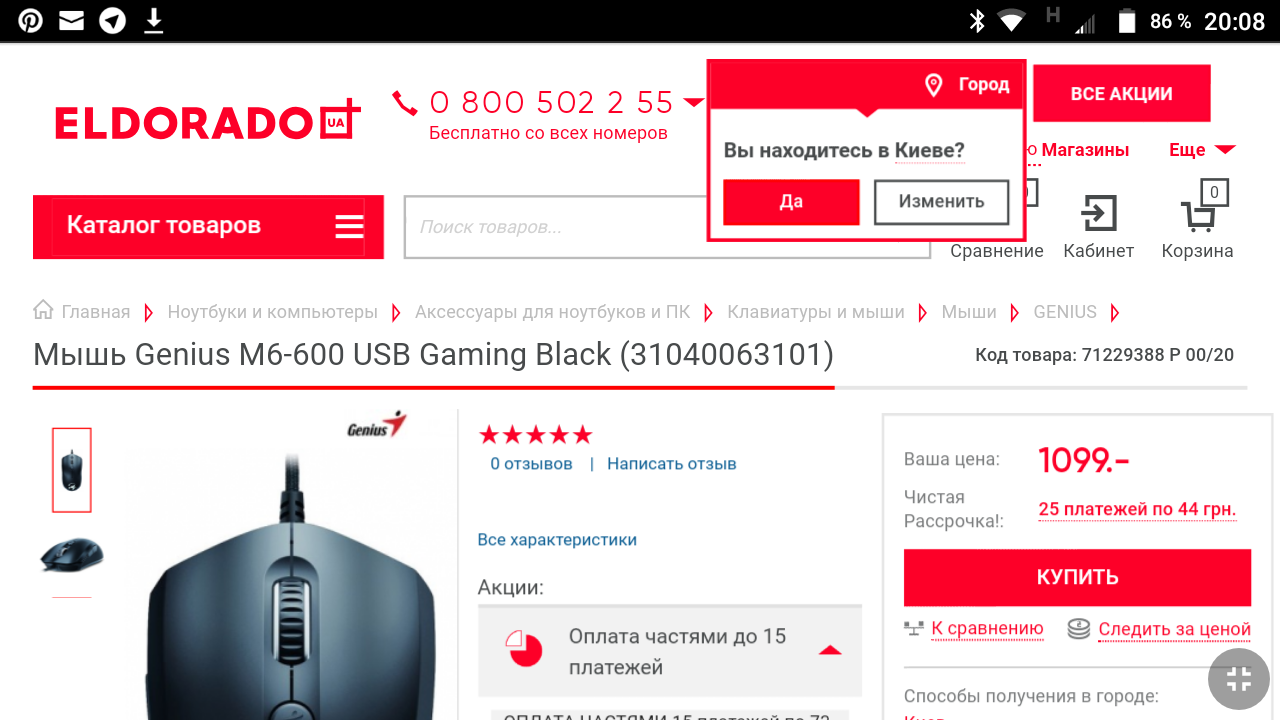Tap the phone handset icon

pyautogui.click(x=405, y=102)
